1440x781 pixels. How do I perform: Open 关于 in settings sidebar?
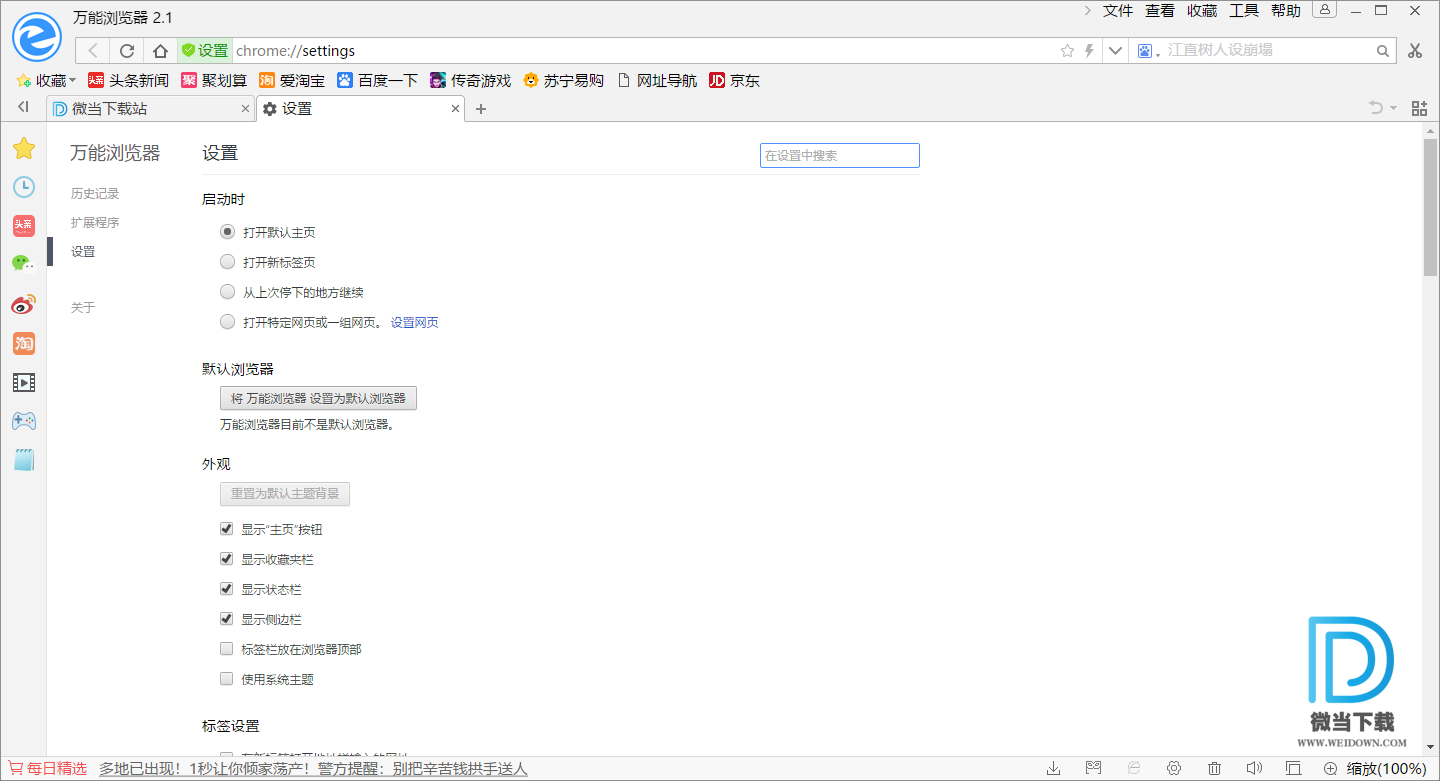(x=83, y=307)
